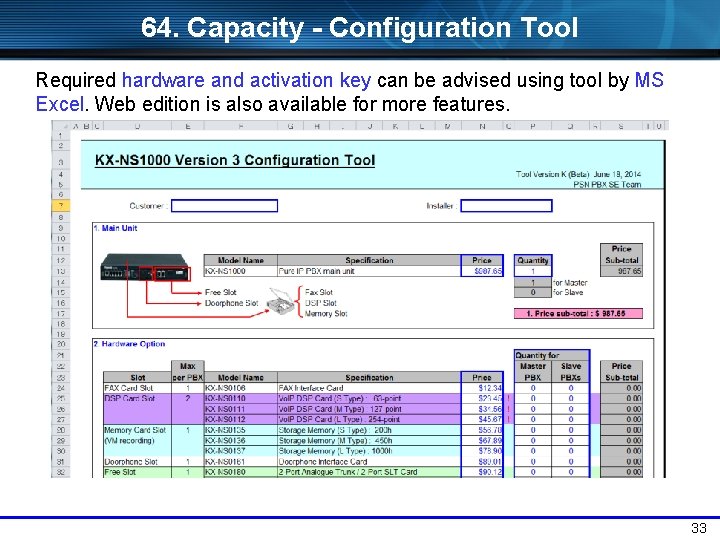This screenshot has height=540, width=720.
Task: Select the Master PBX quantity for KX-NS0180
Action: coord(533,472)
